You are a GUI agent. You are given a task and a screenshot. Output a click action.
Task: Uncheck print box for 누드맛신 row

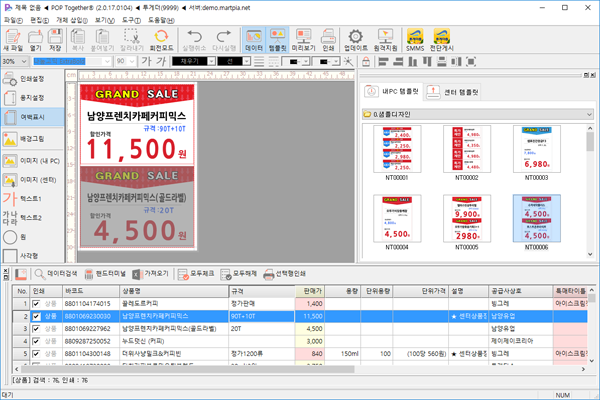(x=36, y=341)
